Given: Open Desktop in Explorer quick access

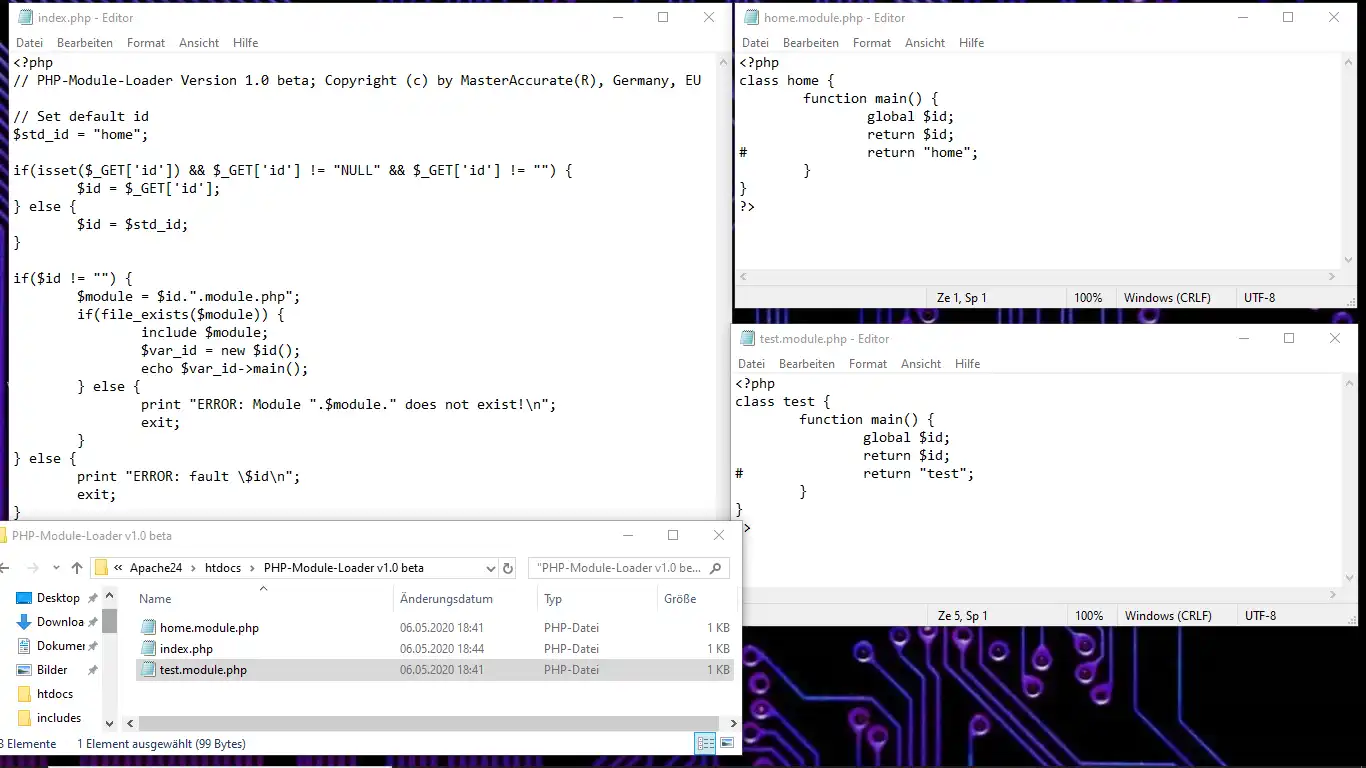Looking at the screenshot, I should point(58,598).
